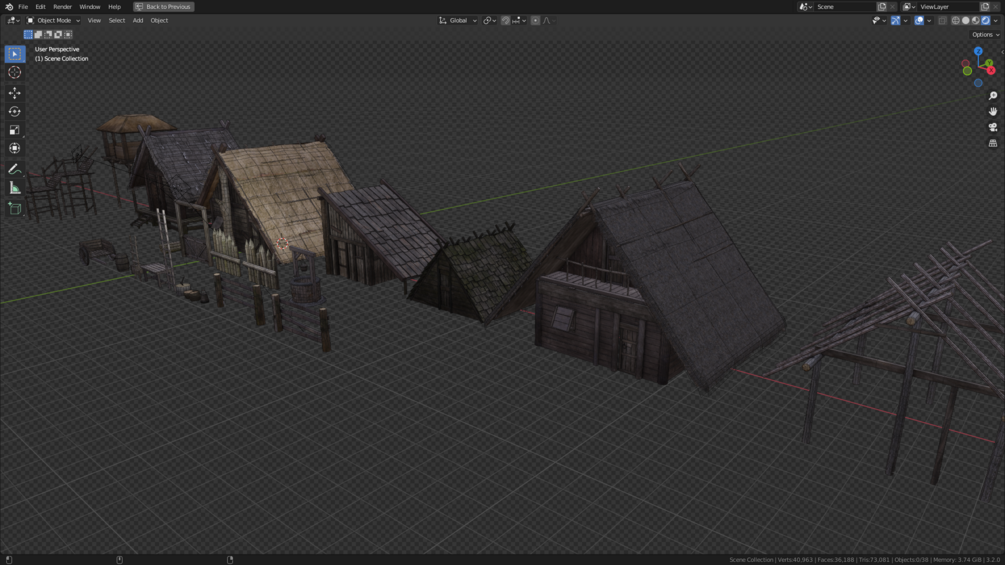Open the Render menu
This screenshot has width=1005, height=565.
tap(62, 6)
